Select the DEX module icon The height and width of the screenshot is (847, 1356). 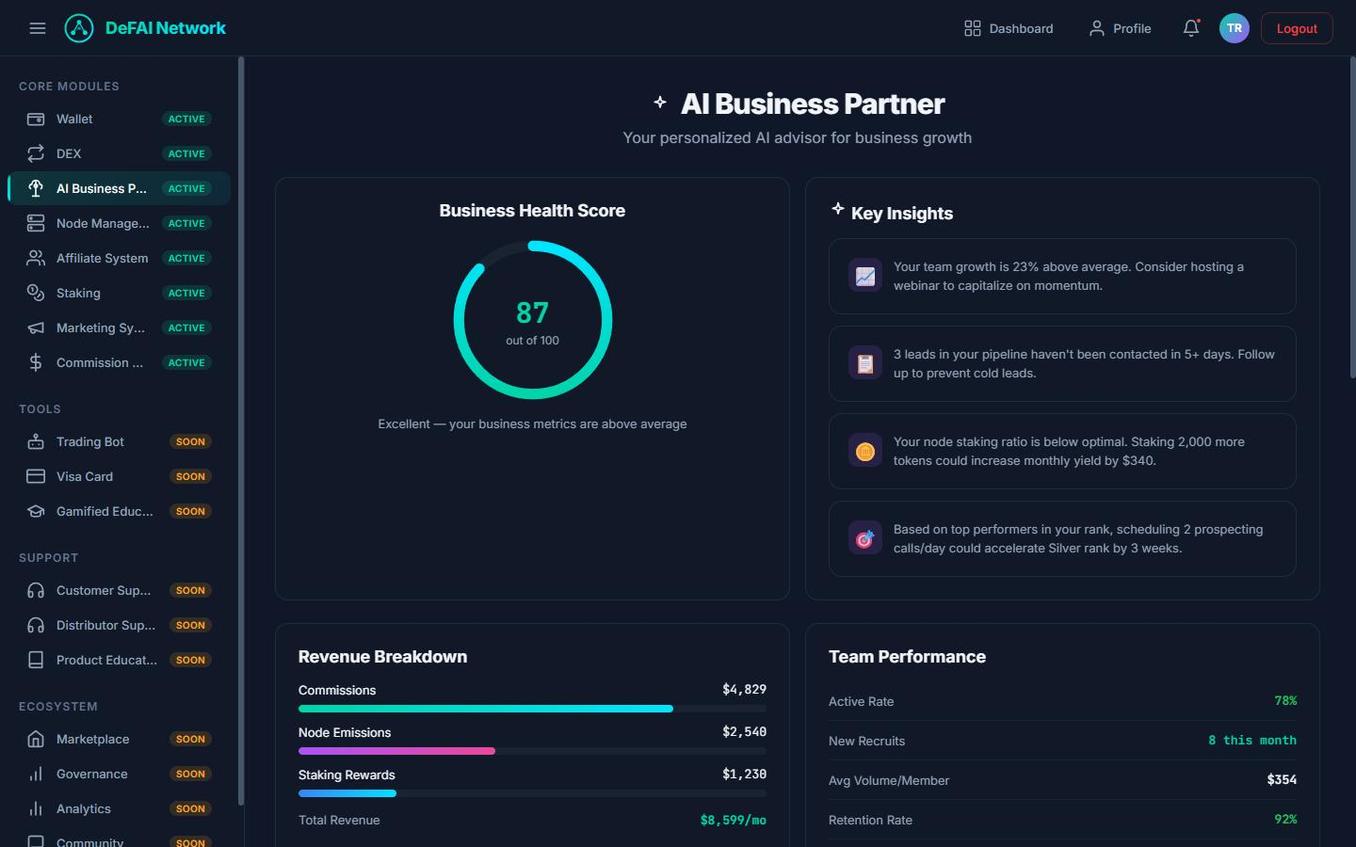point(35,153)
